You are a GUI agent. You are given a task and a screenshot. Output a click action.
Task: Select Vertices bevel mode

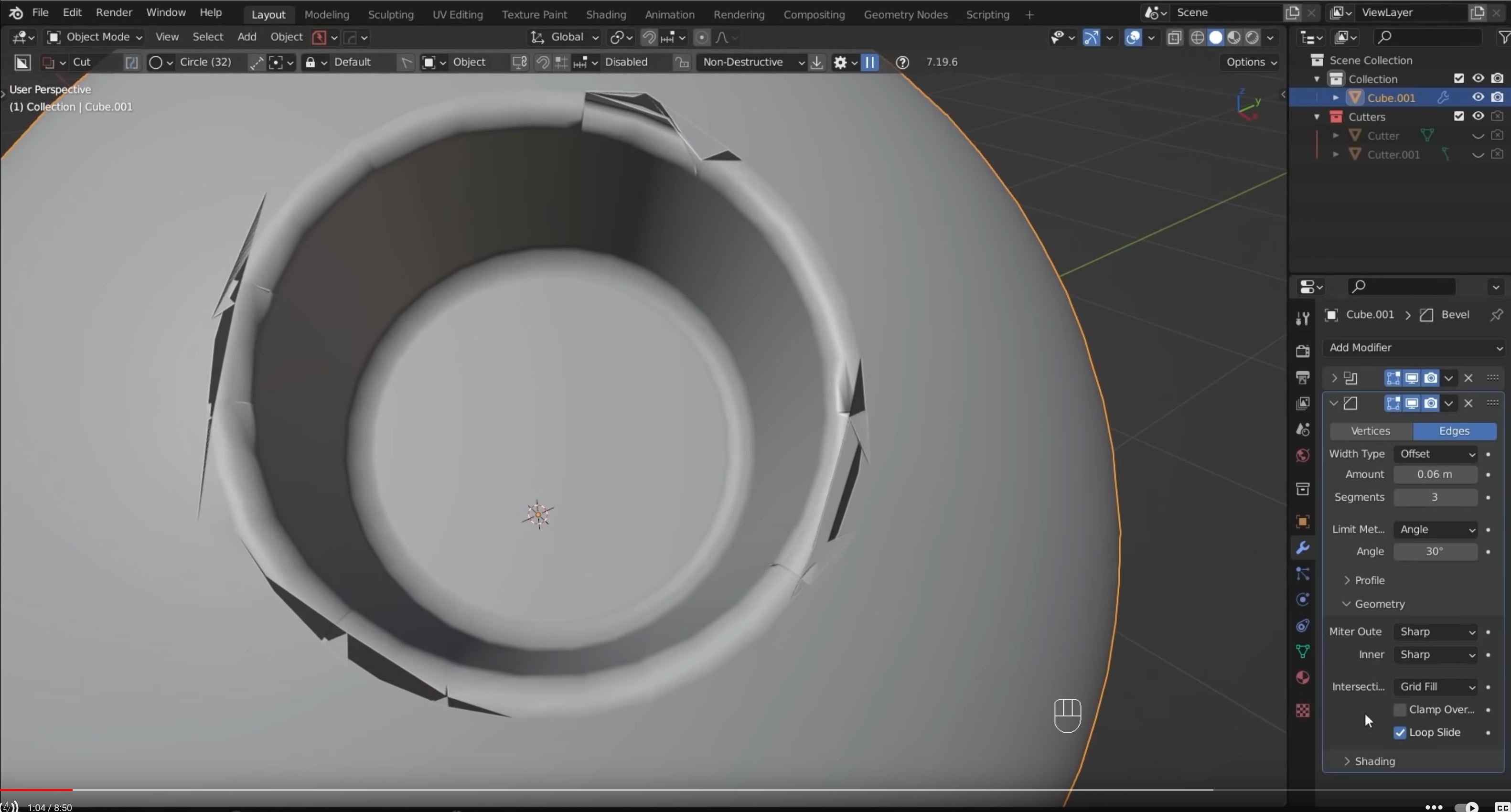tap(1370, 431)
